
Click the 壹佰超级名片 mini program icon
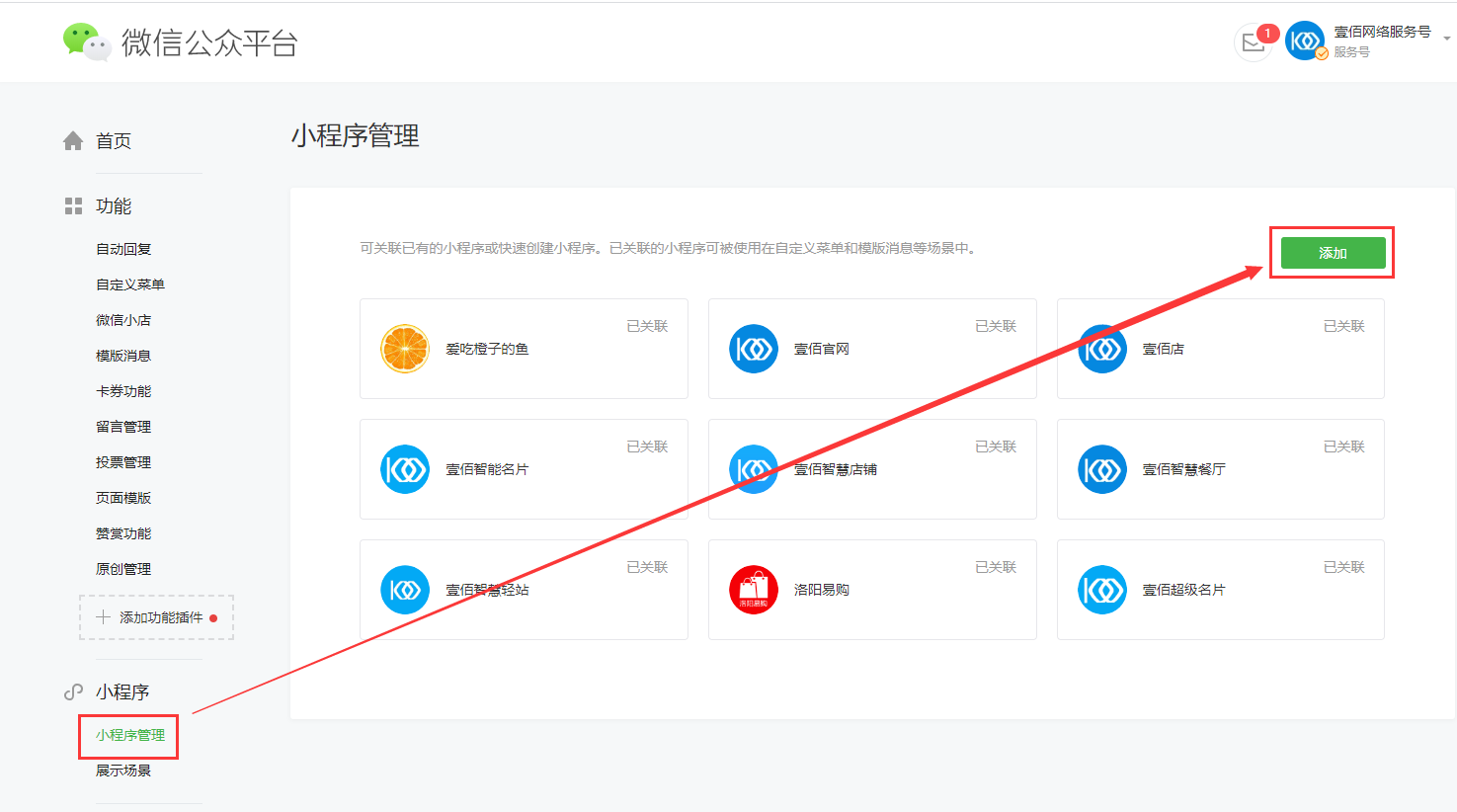coord(1102,590)
